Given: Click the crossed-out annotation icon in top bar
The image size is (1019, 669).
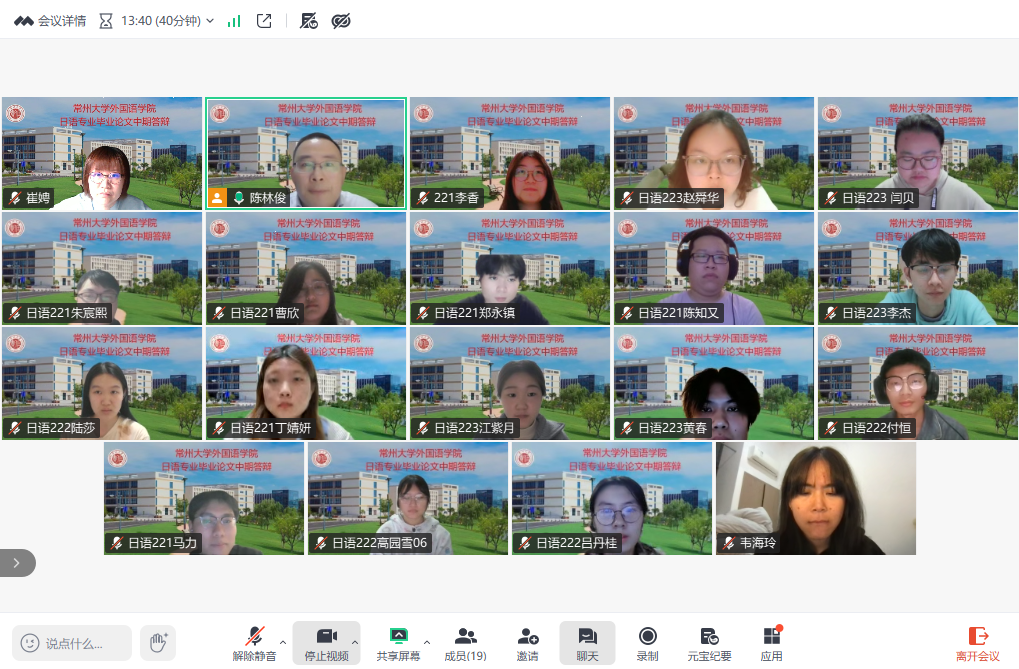Looking at the screenshot, I should click(x=309, y=21).
